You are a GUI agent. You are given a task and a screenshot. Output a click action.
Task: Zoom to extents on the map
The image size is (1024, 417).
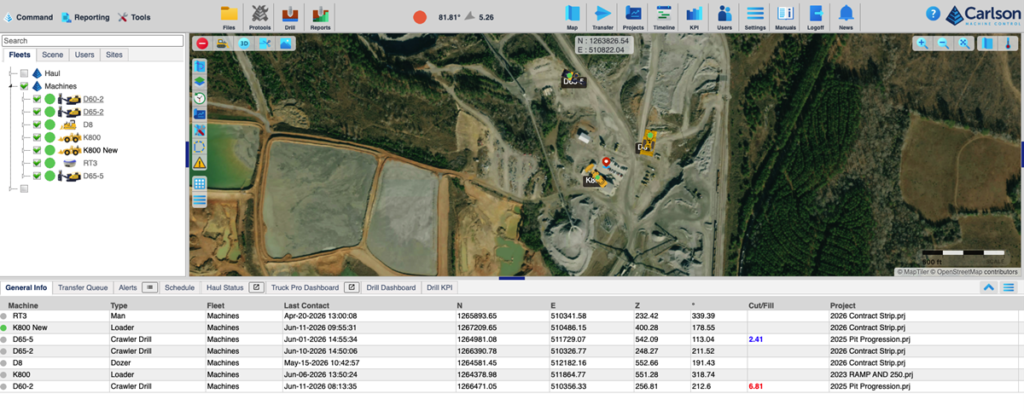pos(964,44)
